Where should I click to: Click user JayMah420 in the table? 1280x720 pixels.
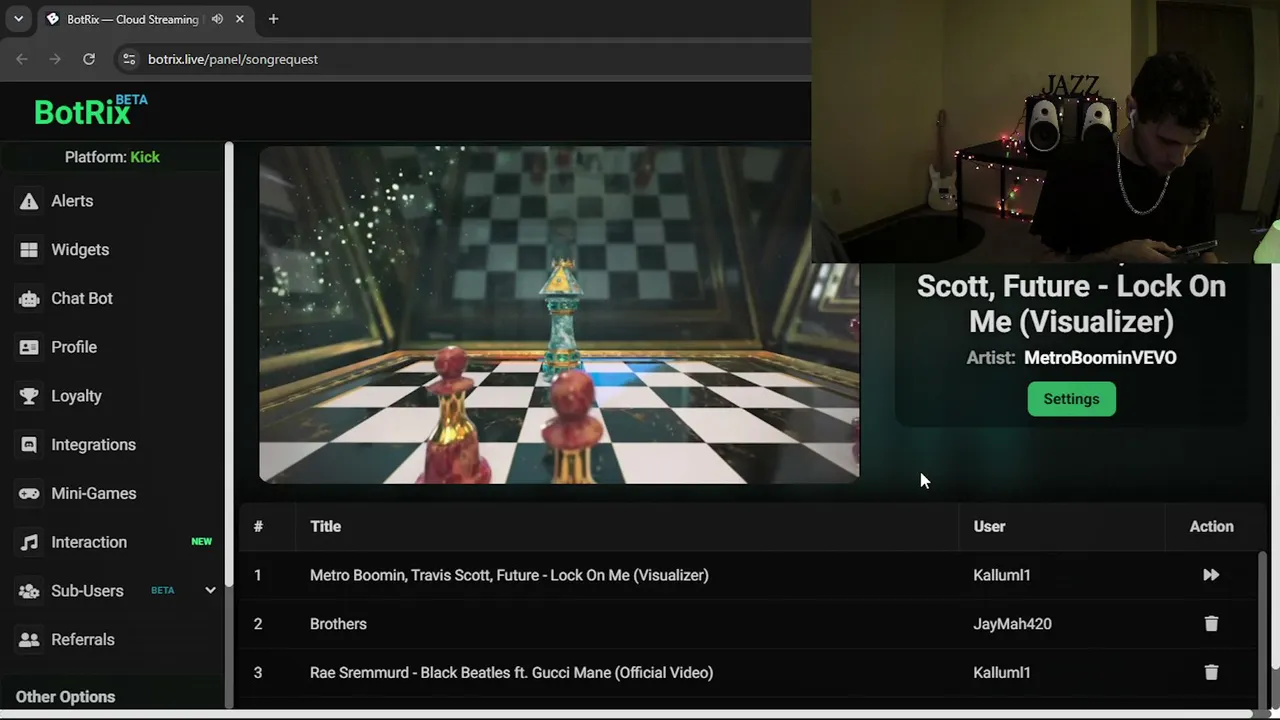coord(1012,624)
